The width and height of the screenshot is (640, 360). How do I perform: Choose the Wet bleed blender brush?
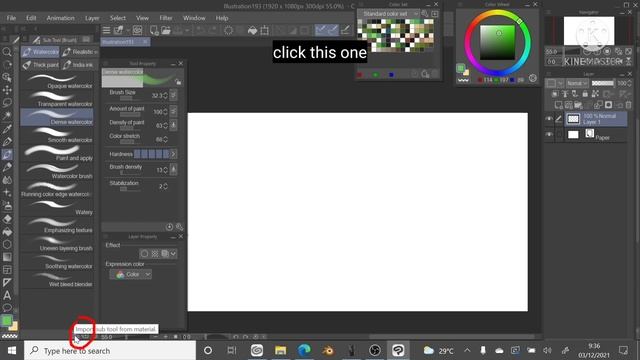pyautogui.click(x=57, y=279)
